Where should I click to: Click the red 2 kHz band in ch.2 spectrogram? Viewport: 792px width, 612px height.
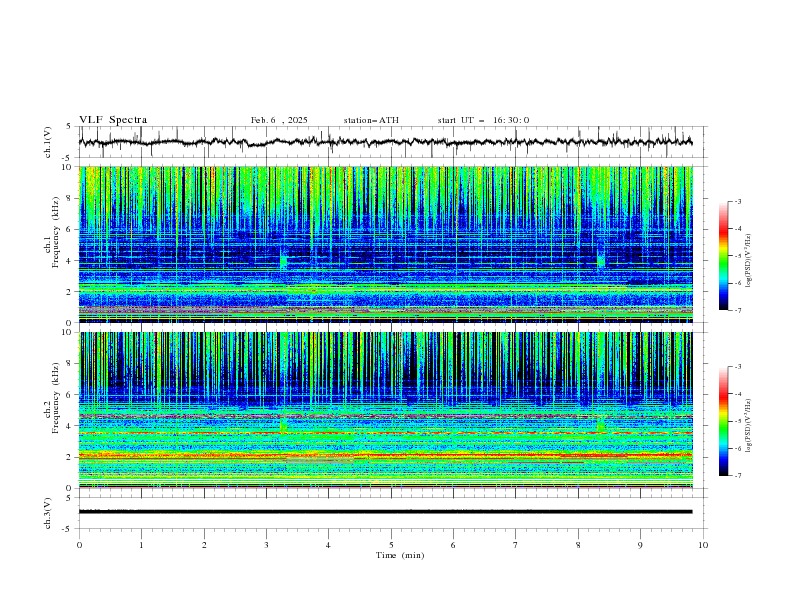[385, 455]
